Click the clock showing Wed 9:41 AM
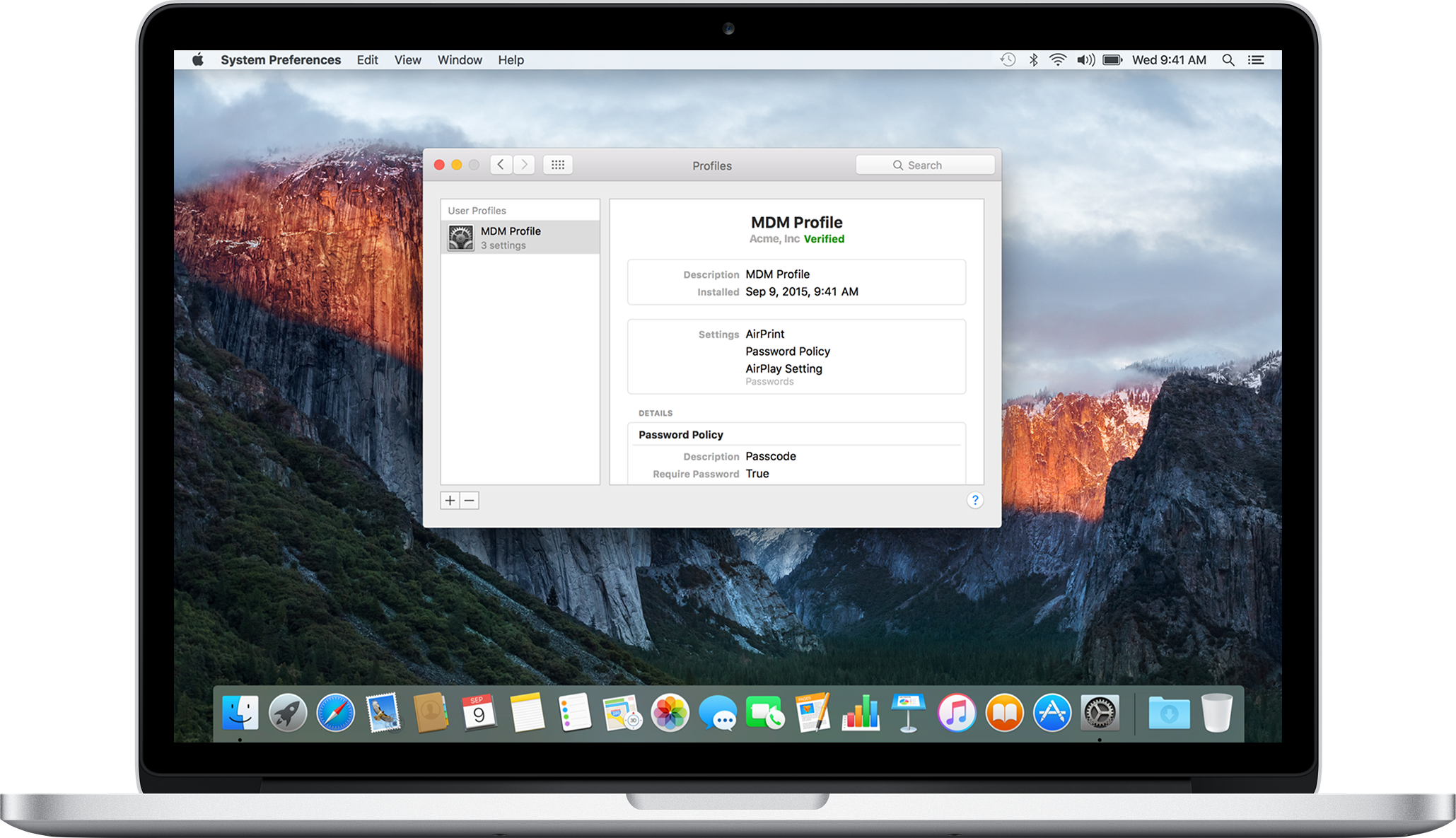Viewport: 1456px width, 838px height. coord(1169,60)
